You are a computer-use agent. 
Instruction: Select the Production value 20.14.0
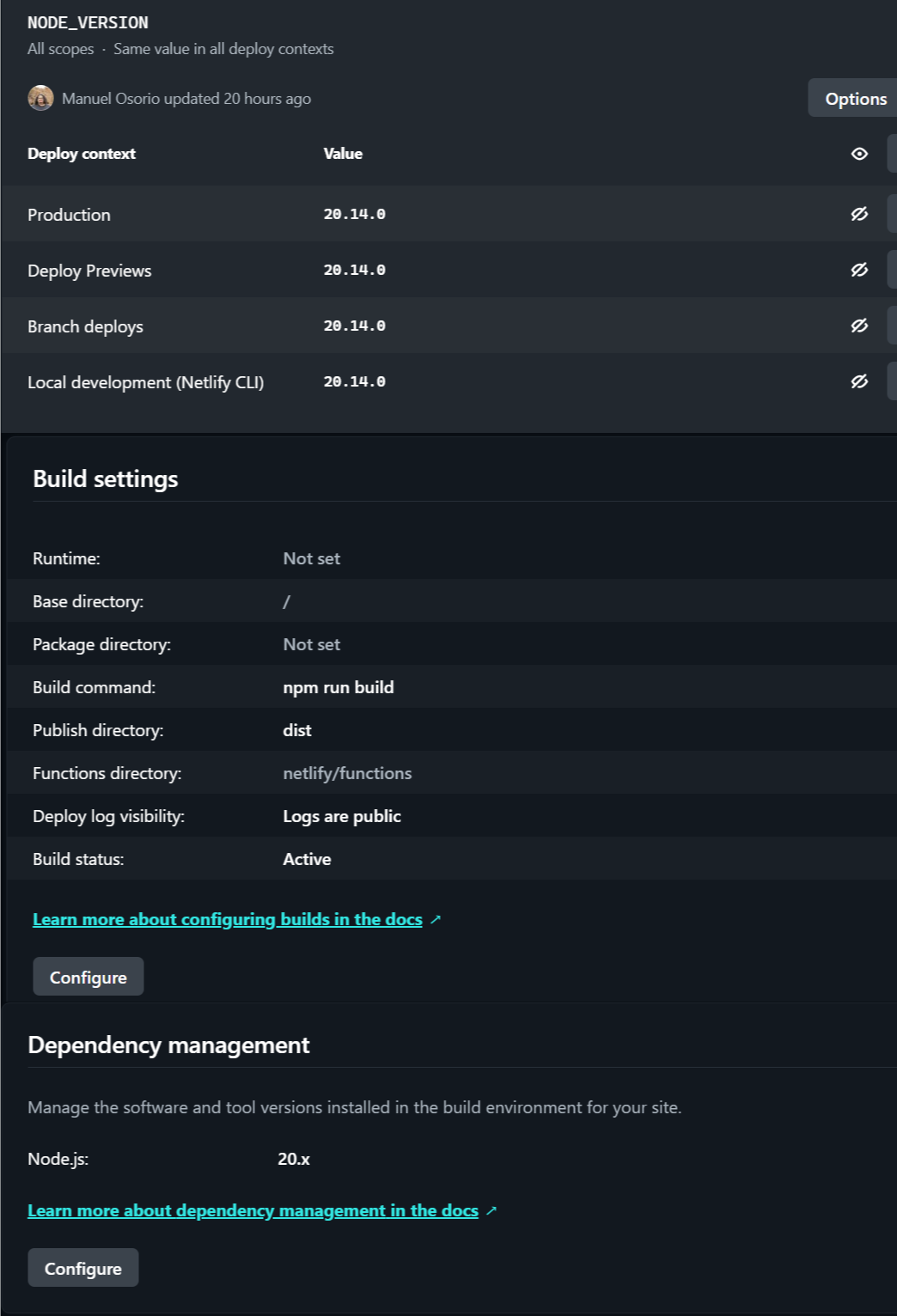pos(354,214)
